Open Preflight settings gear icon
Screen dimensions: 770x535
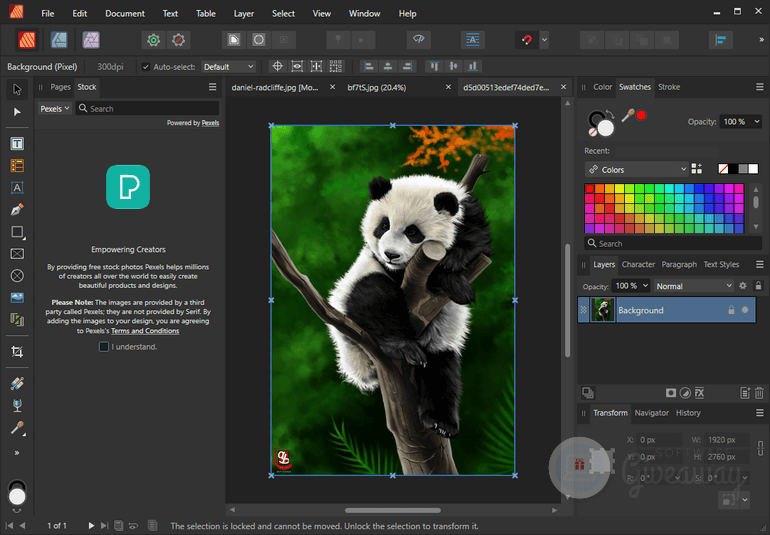tap(153, 40)
